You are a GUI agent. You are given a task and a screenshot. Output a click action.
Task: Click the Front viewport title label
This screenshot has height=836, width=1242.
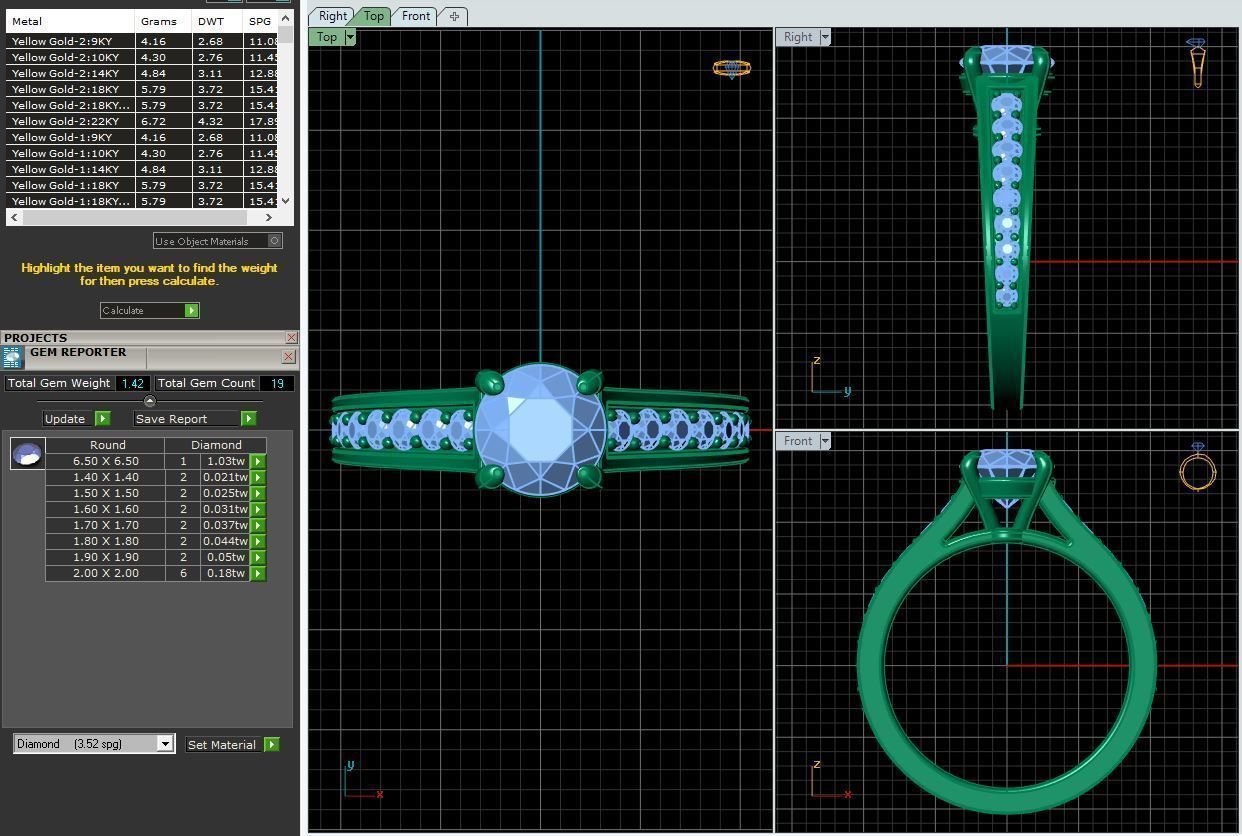click(798, 441)
